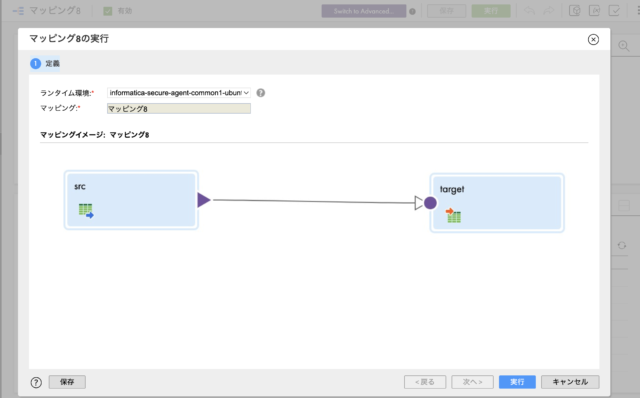Click the src table icon
Viewport: 640px width, 398px height.
[x=86, y=211]
